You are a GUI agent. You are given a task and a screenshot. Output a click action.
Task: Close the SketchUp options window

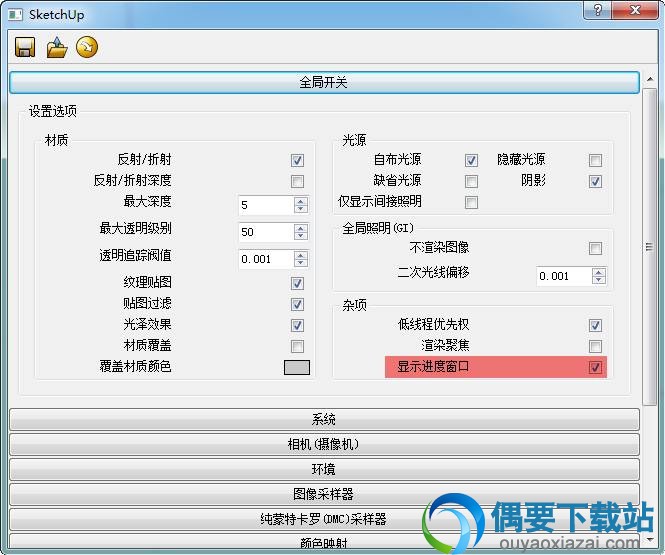coord(635,10)
